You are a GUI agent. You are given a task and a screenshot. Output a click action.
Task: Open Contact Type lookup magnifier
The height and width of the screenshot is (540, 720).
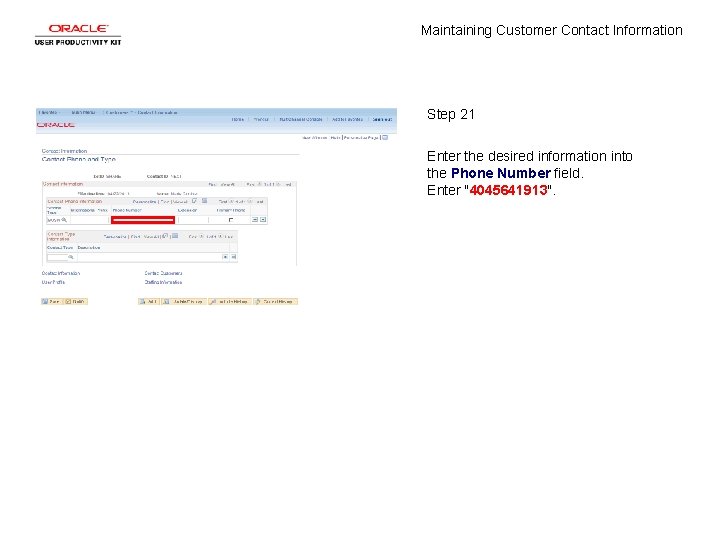[71, 257]
